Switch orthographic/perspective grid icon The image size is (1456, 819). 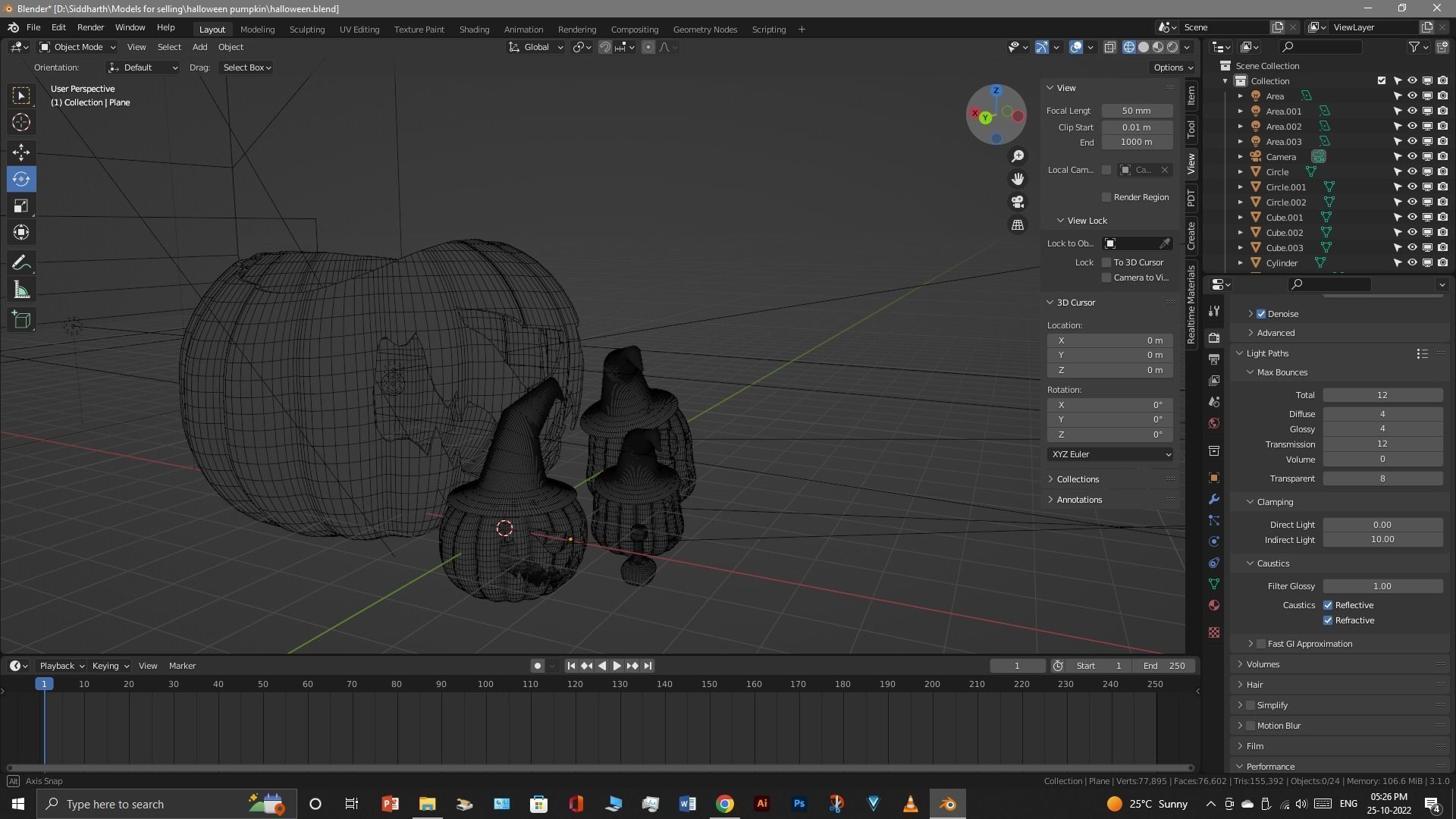point(1018,225)
